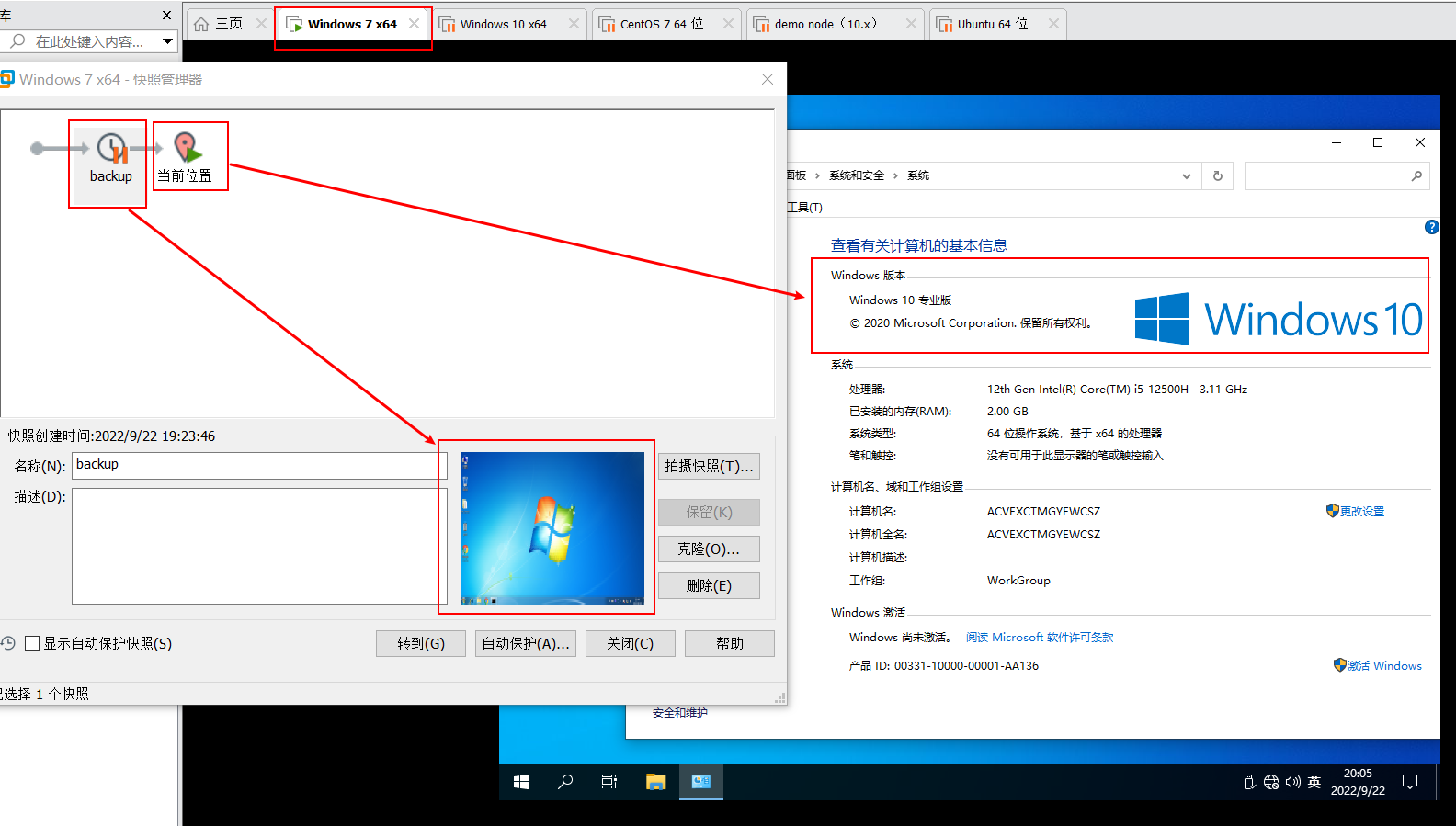Close the library sidebar panel
Viewport: 1456px width, 826px height.
pyautogui.click(x=166, y=15)
